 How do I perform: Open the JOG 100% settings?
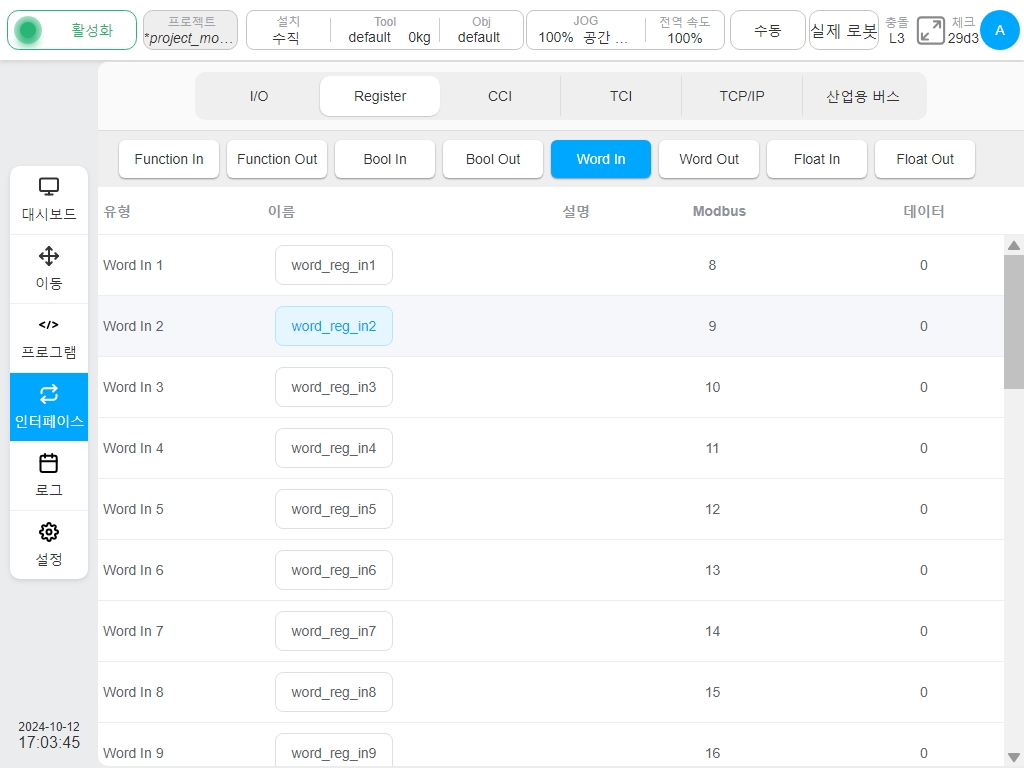585,30
